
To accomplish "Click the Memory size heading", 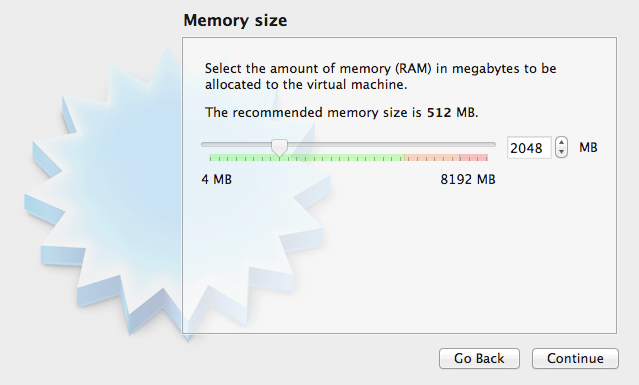I will [x=235, y=20].
